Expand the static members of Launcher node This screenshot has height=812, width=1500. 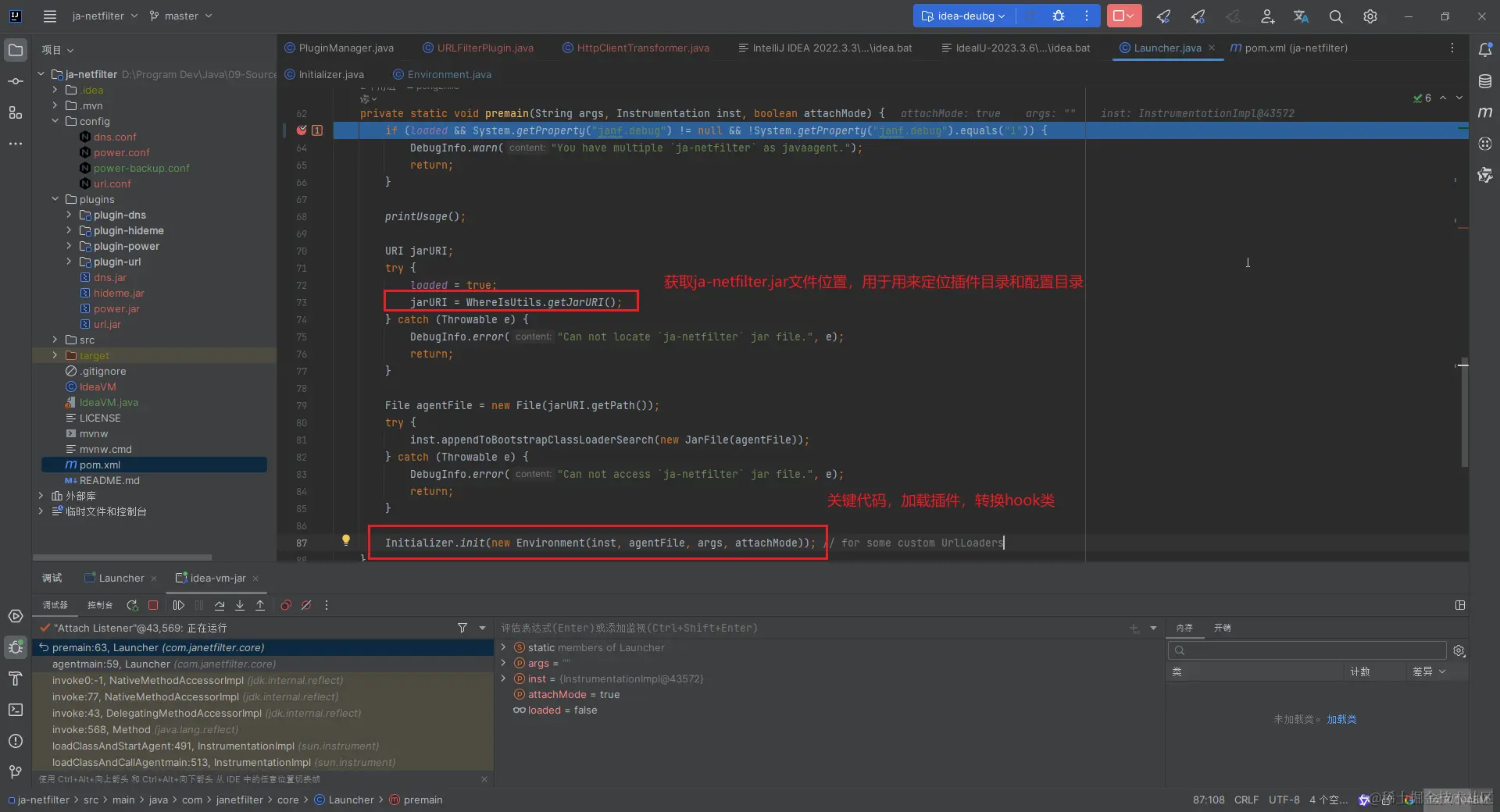(504, 647)
